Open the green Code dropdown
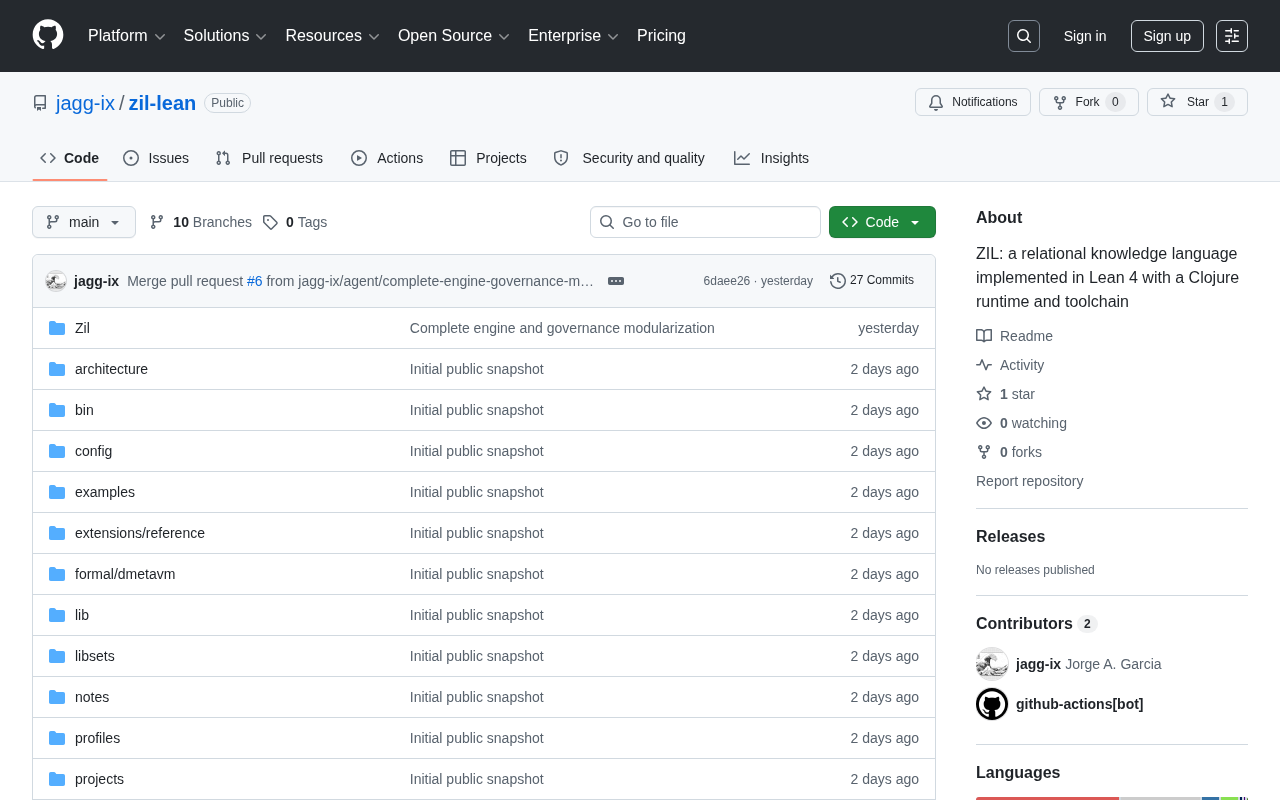1280x800 pixels. pos(882,222)
